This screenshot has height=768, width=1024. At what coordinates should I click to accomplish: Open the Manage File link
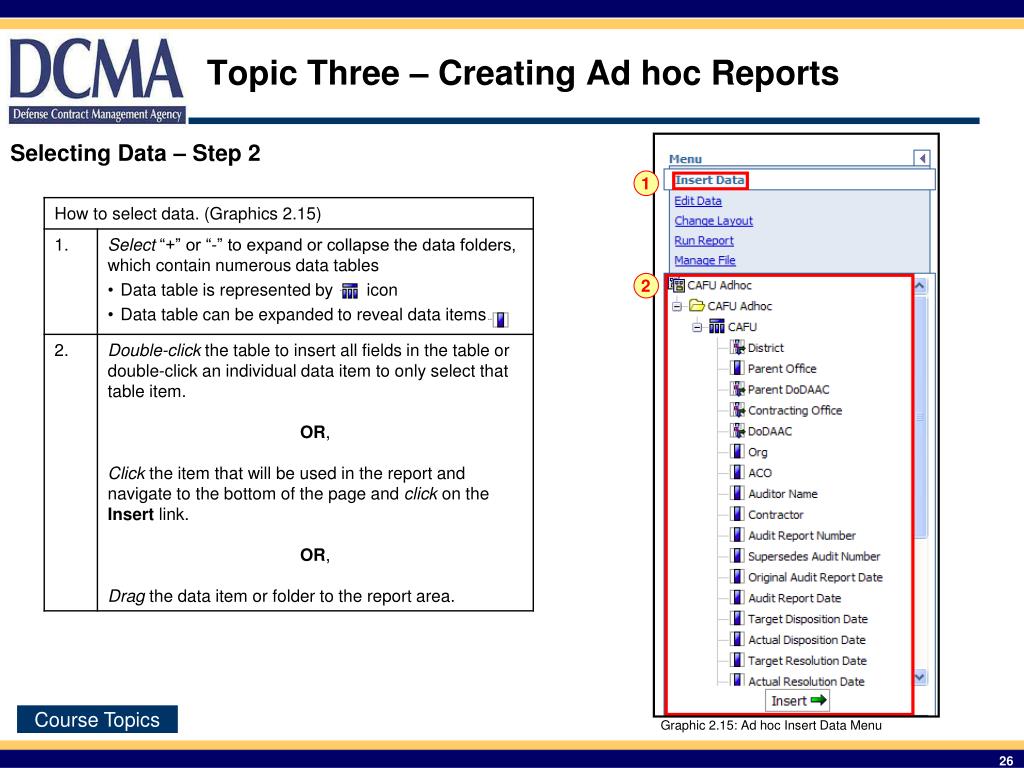(x=705, y=260)
